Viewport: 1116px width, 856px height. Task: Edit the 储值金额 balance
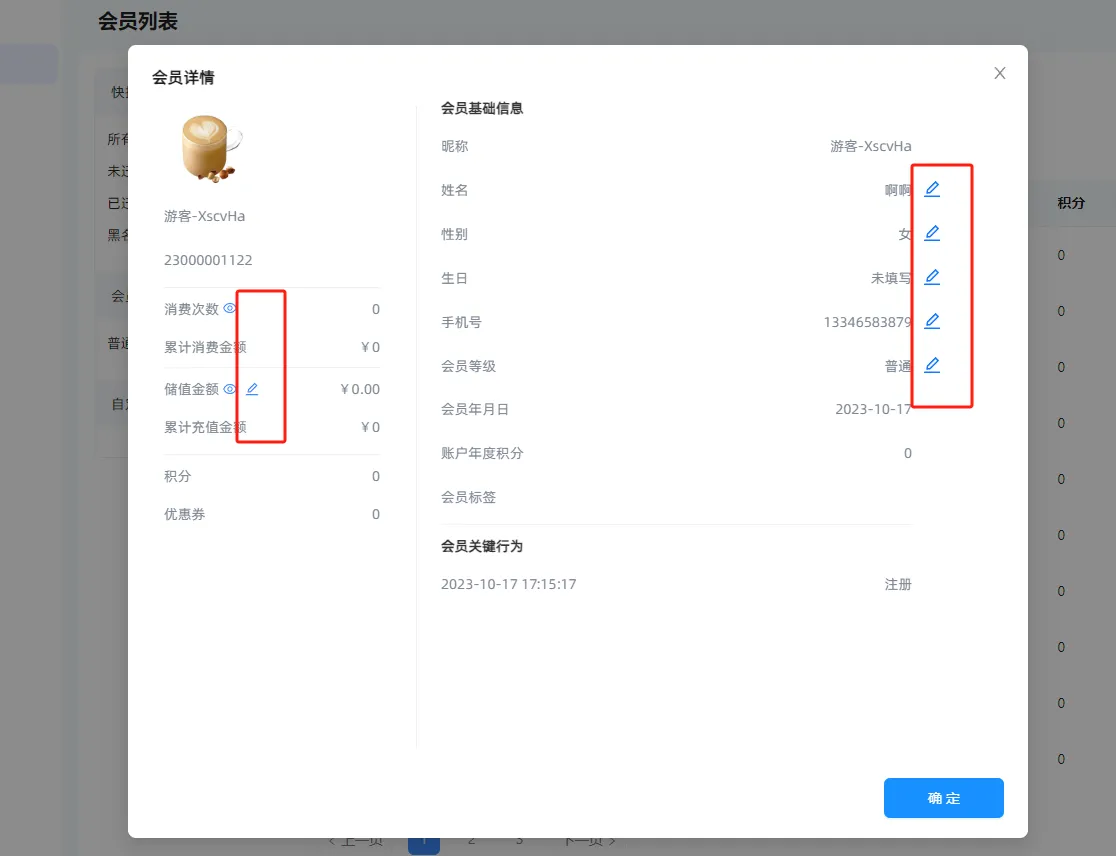(252, 389)
